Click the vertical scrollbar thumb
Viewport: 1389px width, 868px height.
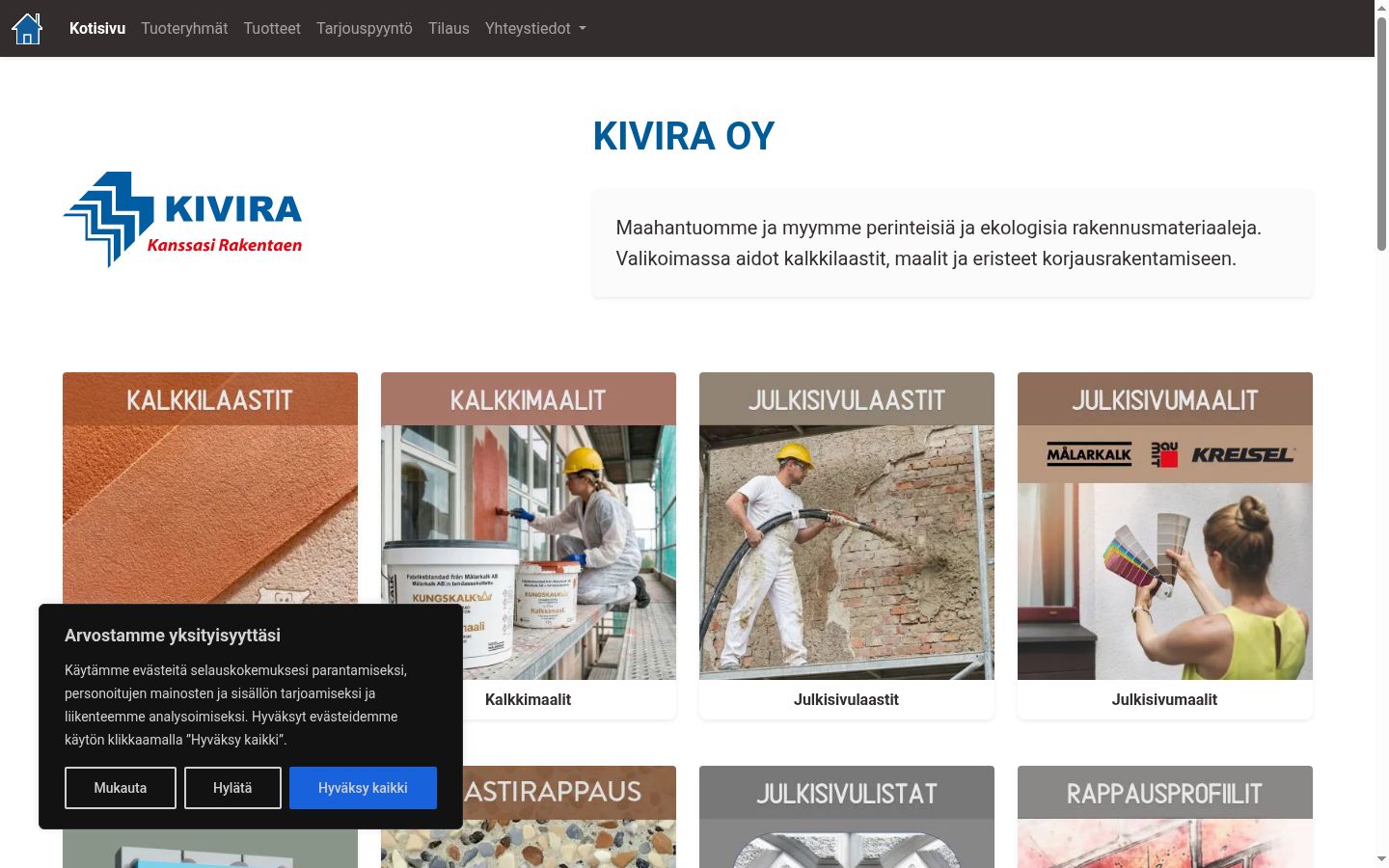tap(1381, 135)
